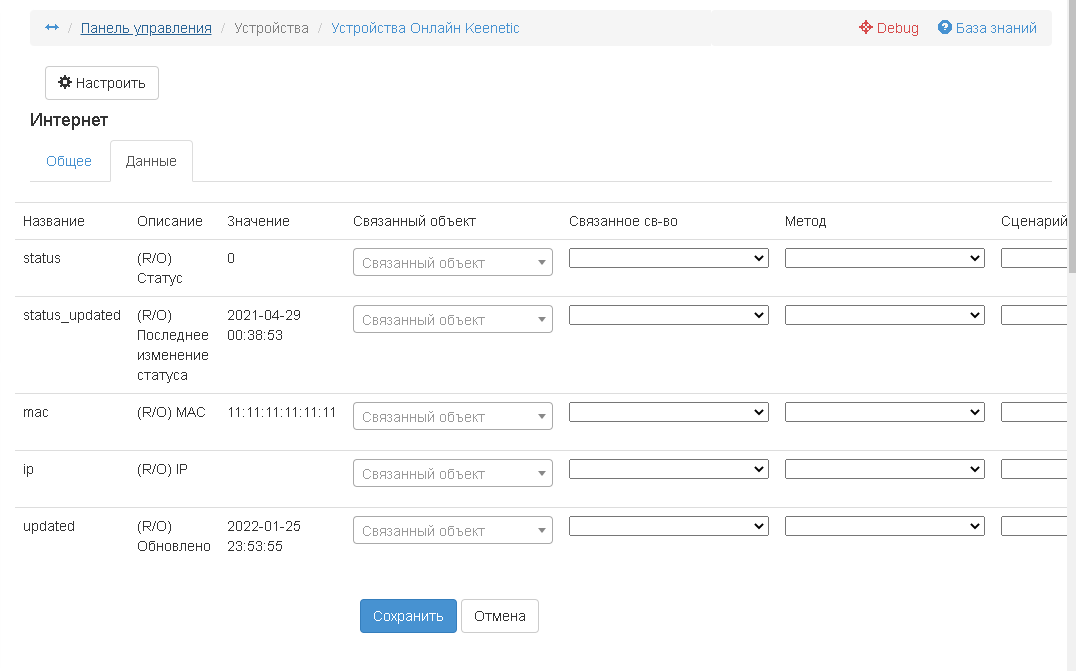Open the Устройства Онлайн Keenetic breadcrumb link
Screen dimensions: 1076x671
pos(425,28)
